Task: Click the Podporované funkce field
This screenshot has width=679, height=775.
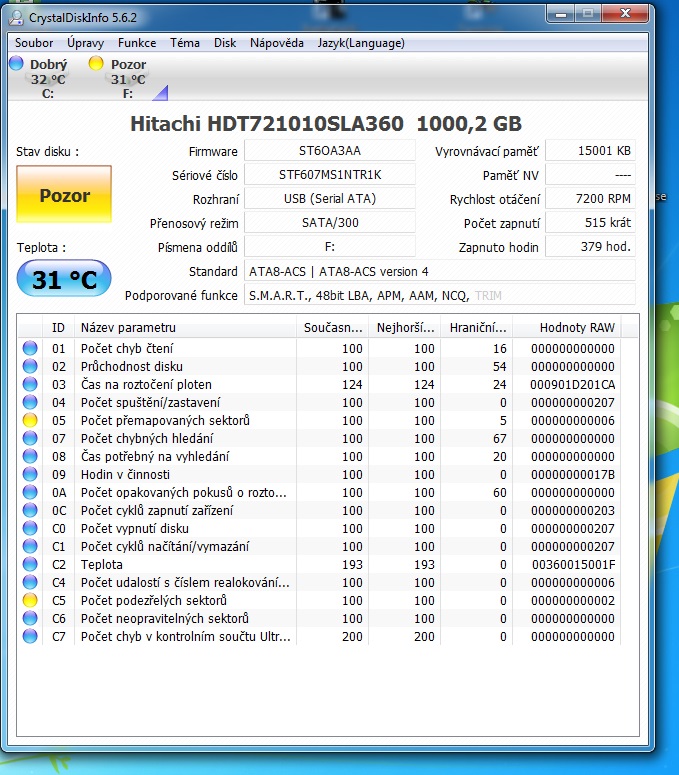Action: 440,296
